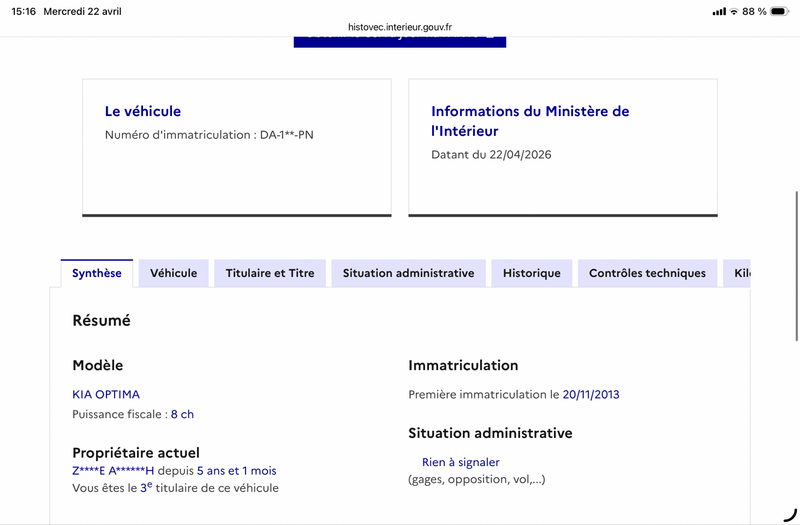Click the DA-1**-PN registration number line
Viewport: 800px width, 525px height.
coord(209,135)
